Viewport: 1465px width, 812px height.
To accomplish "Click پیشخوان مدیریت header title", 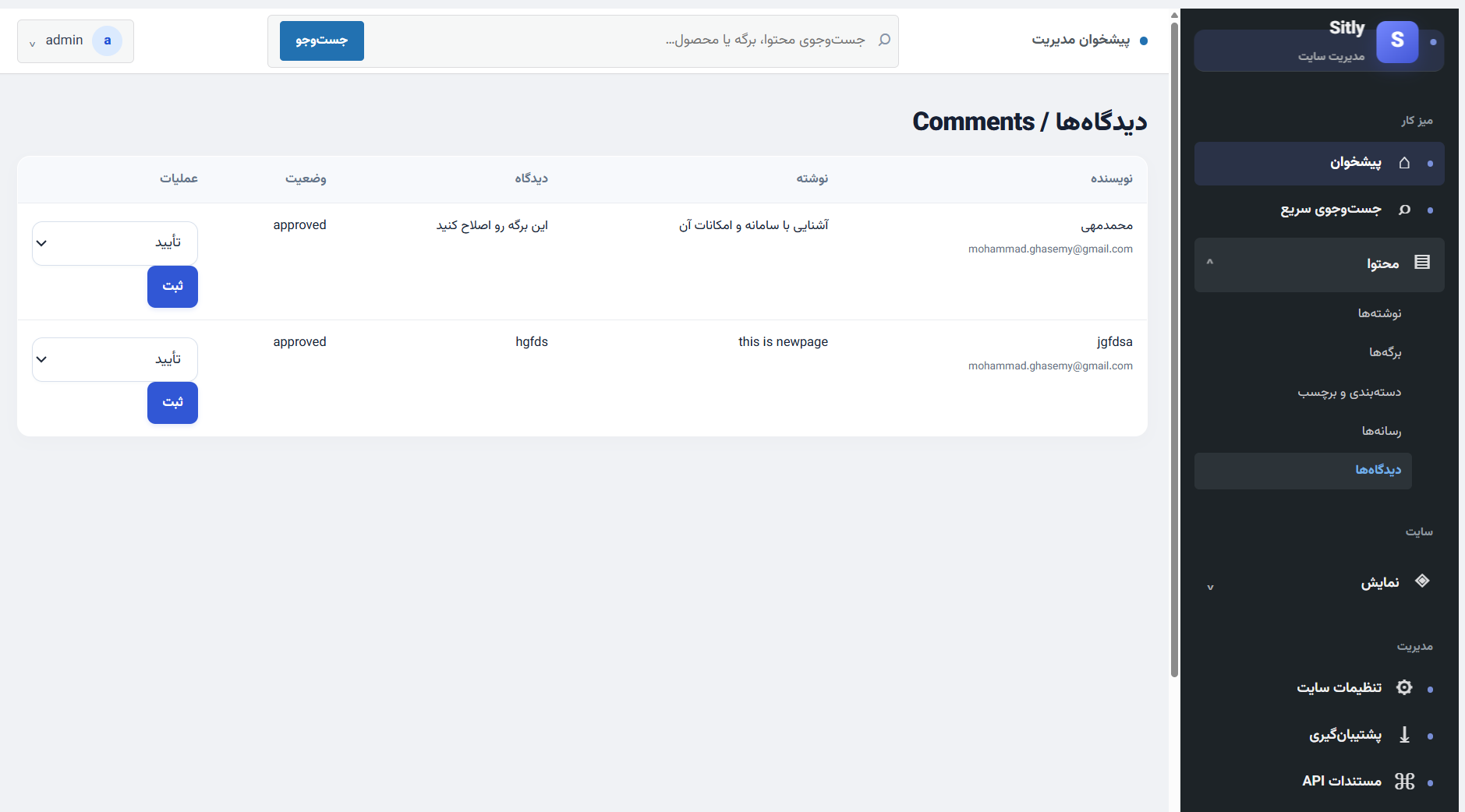I will pyautogui.click(x=1081, y=40).
